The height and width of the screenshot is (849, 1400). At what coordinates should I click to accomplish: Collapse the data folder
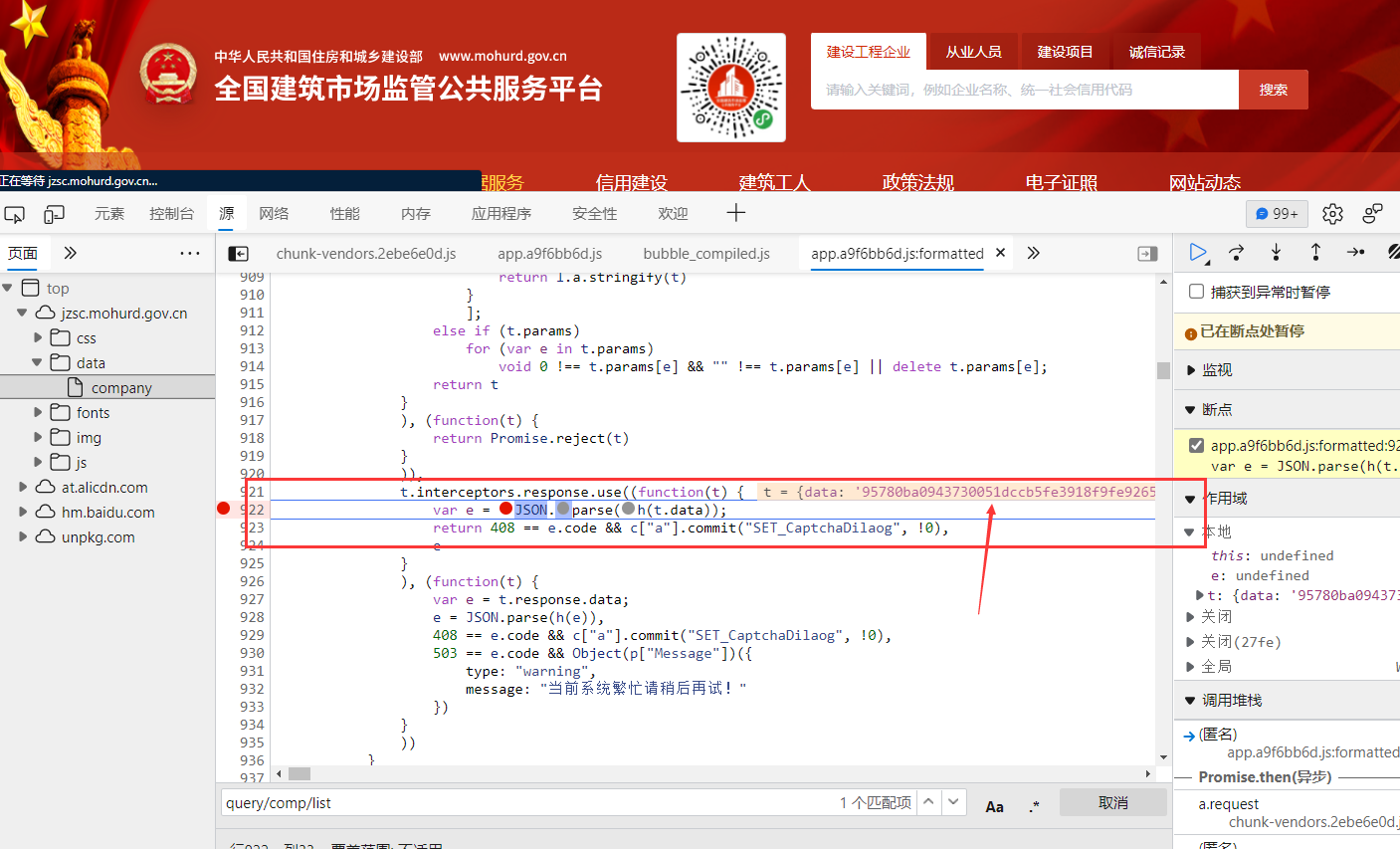click(x=38, y=363)
